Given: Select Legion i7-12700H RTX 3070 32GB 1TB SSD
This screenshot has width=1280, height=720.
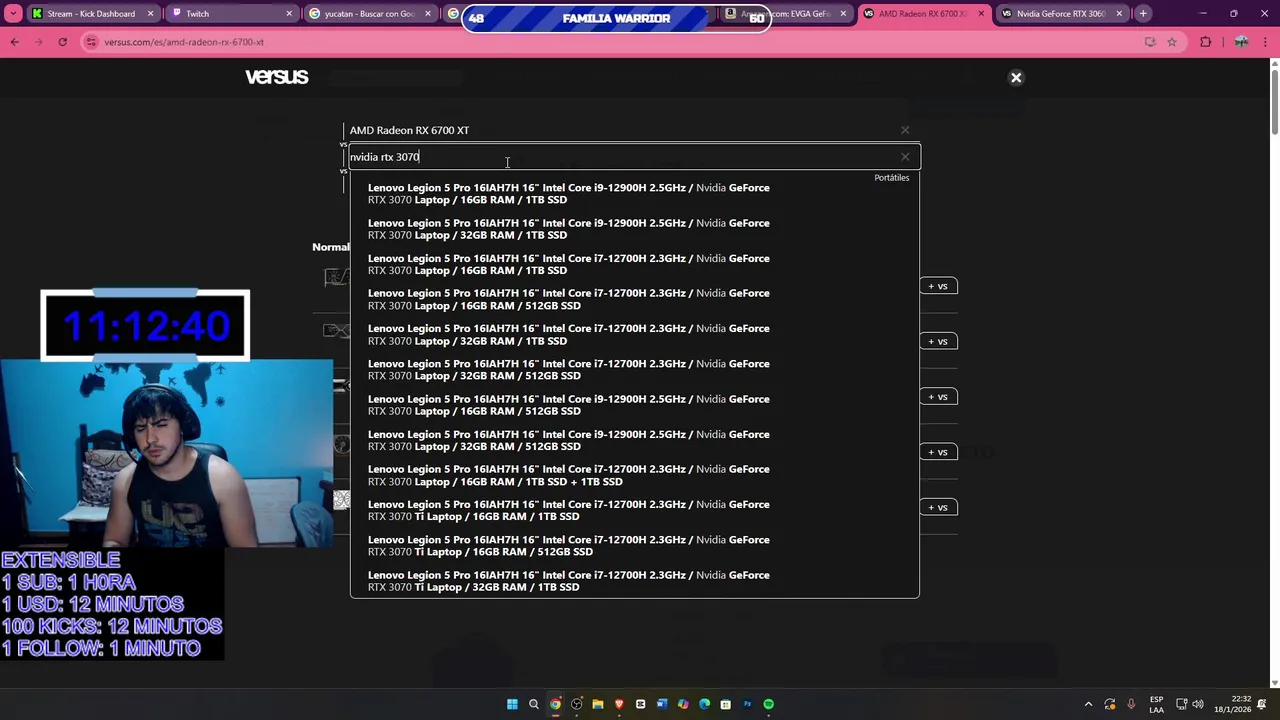Looking at the screenshot, I should (634, 335).
